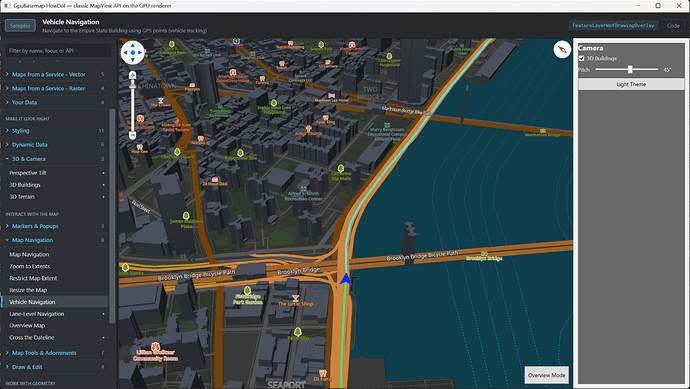Expand the Styling category
Viewport: 690px width, 389px height.
[x=55, y=131]
